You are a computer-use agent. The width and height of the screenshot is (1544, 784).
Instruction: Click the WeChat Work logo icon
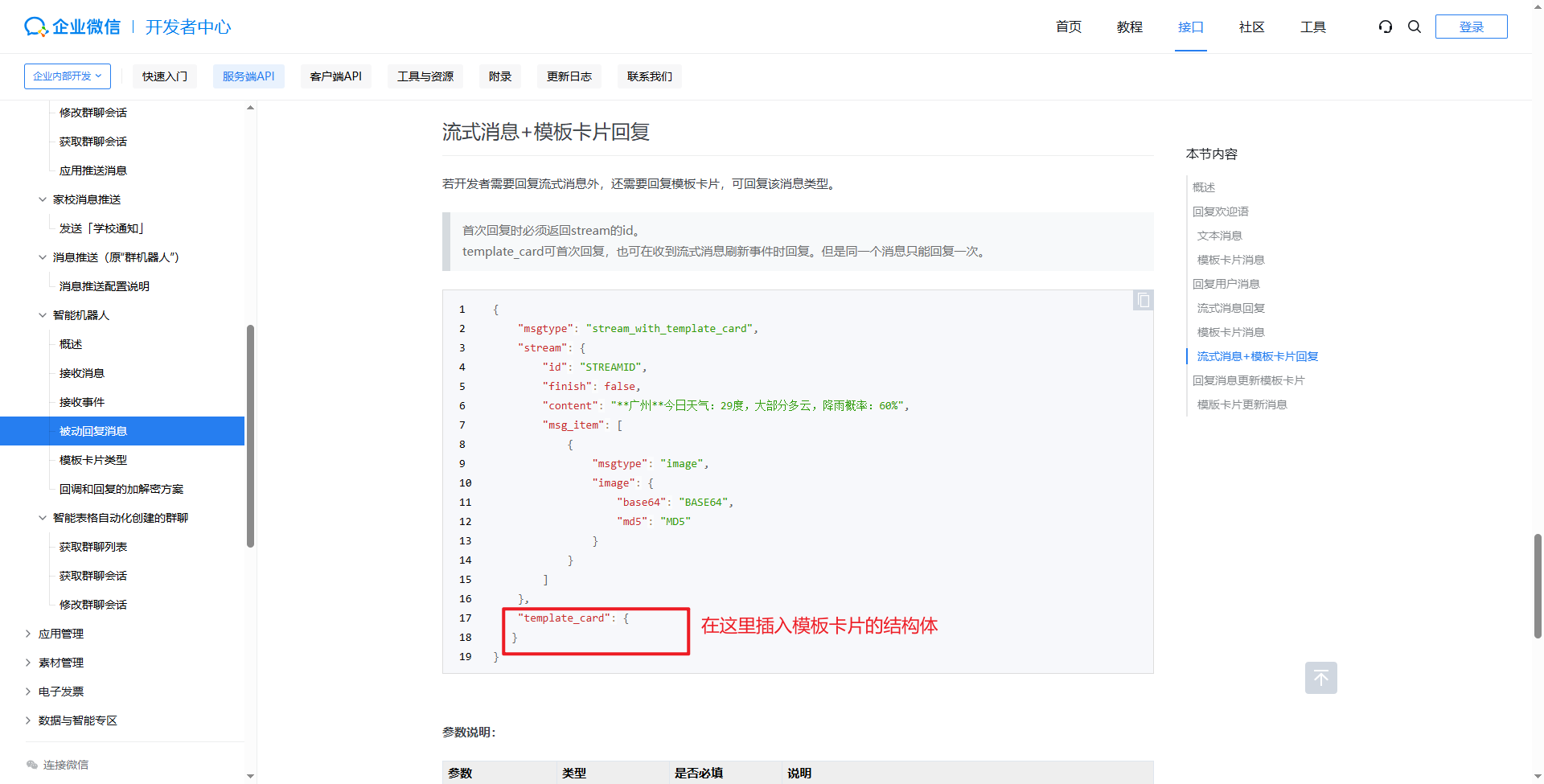tap(35, 27)
